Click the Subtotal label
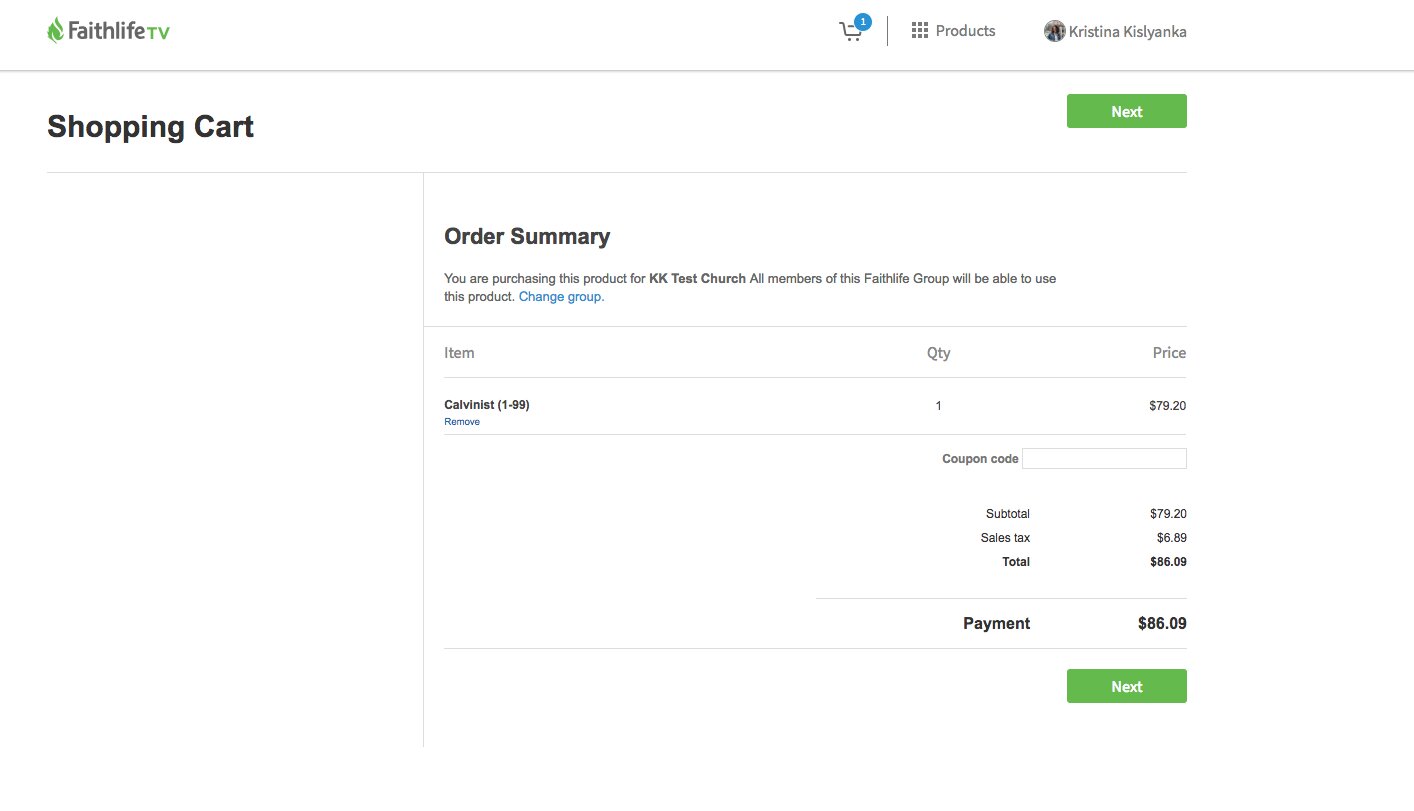The width and height of the screenshot is (1414, 811). click(x=1007, y=514)
